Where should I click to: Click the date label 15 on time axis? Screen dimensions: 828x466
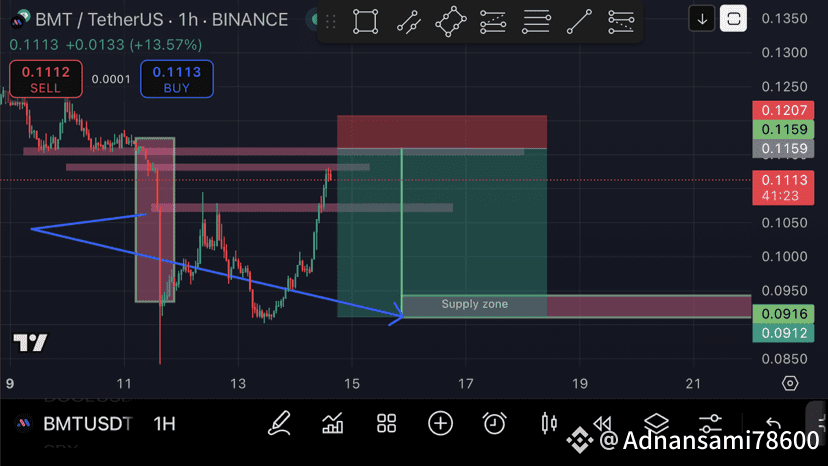click(352, 384)
